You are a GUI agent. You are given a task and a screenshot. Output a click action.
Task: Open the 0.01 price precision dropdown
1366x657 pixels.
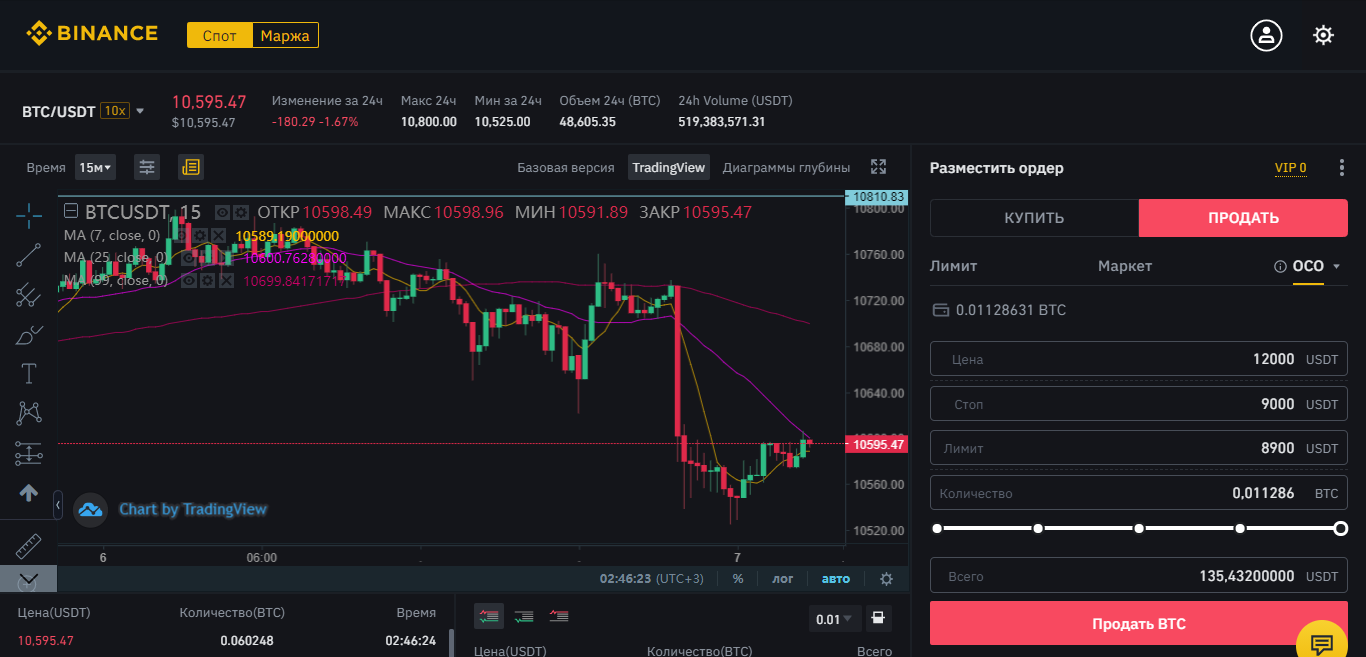click(834, 618)
